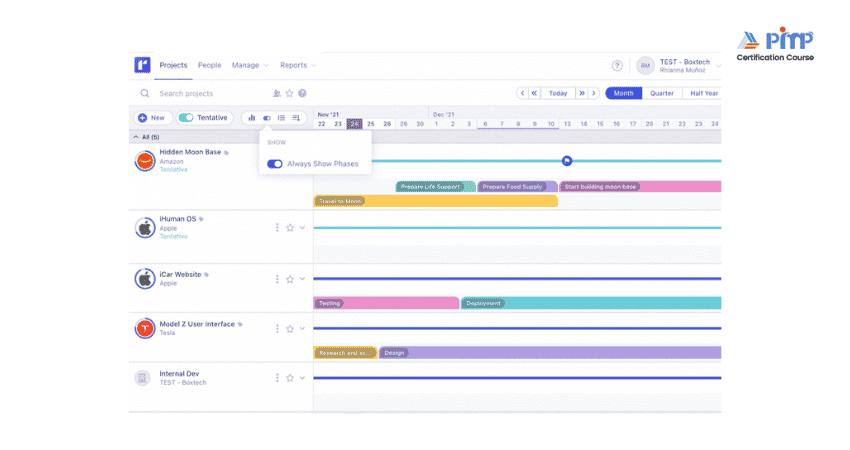Toggle the Tentative switch
The image size is (850, 450).
tap(186, 118)
